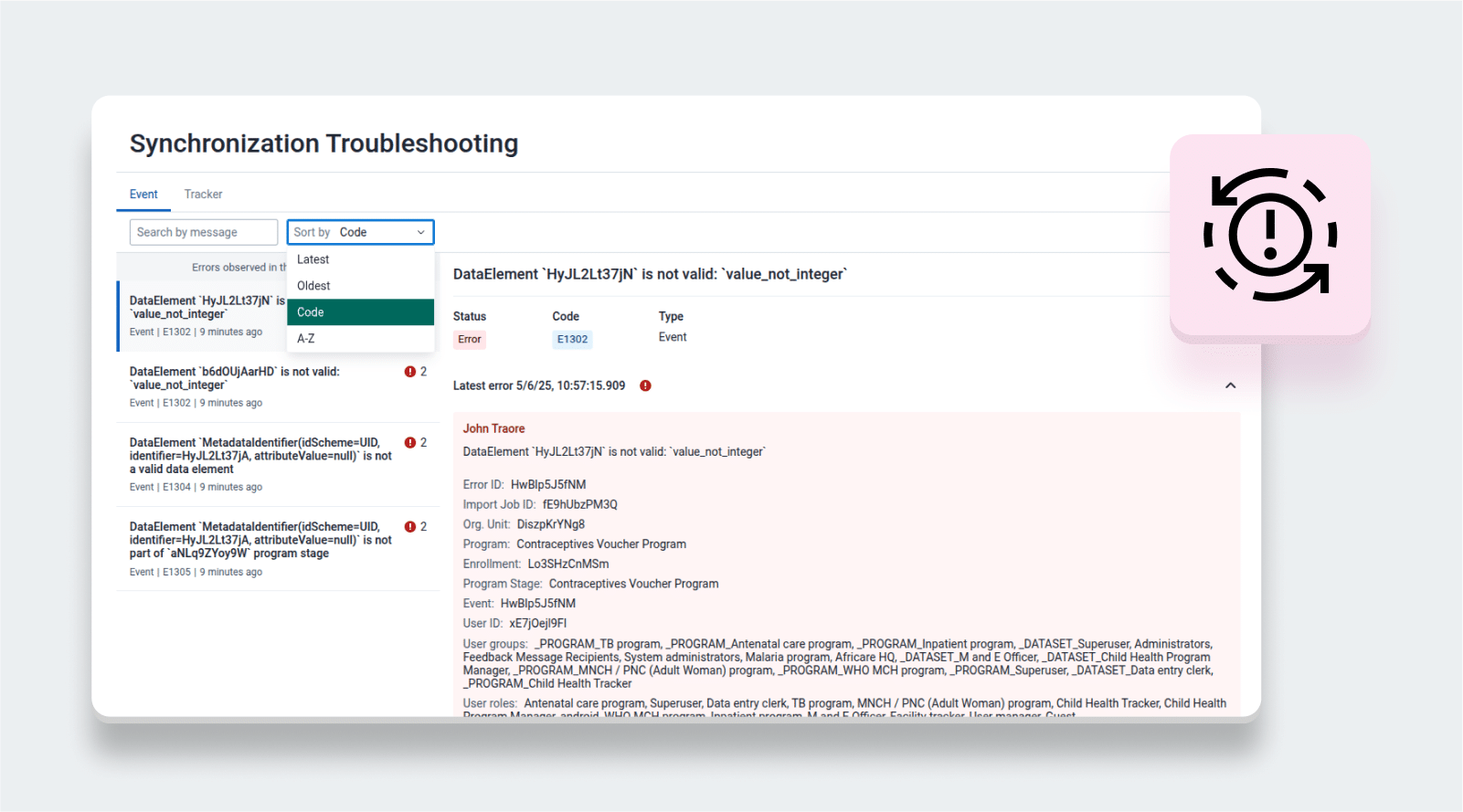This screenshot has width=1463, height=812.
Task: Switch to the Tracker tab
Action: click(203, 195)
